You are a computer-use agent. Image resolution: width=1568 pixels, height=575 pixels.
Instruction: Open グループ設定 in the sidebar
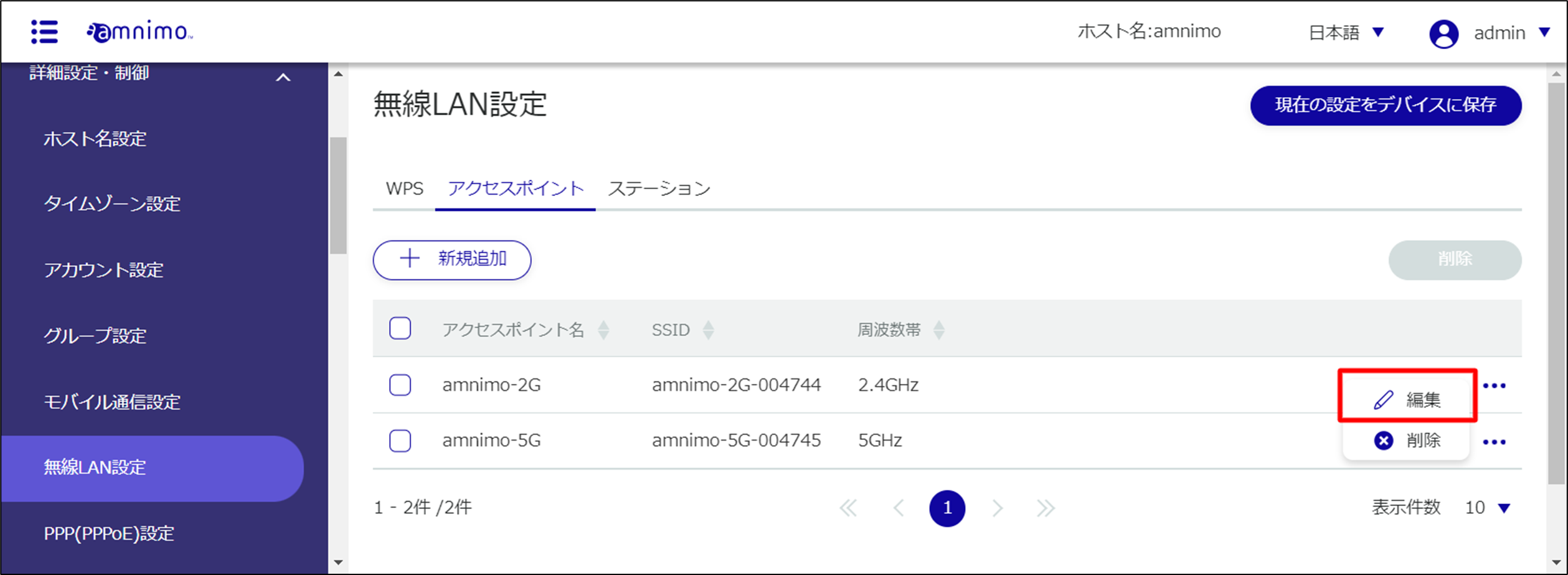tap(95, 335)
